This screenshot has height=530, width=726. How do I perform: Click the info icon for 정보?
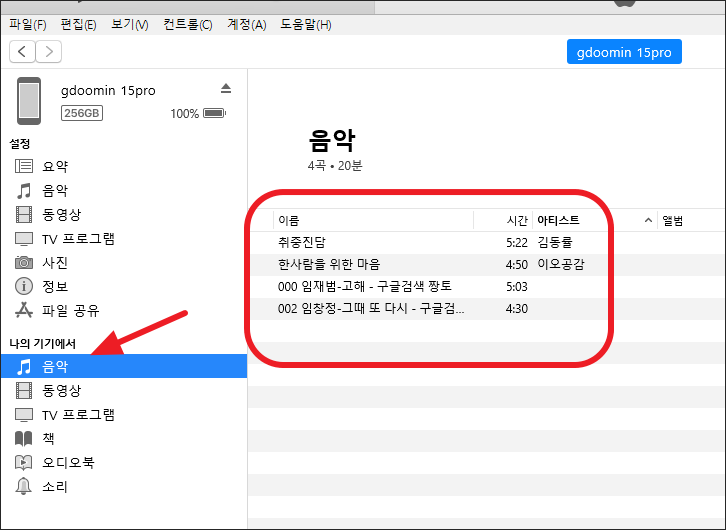click(24, 286)
